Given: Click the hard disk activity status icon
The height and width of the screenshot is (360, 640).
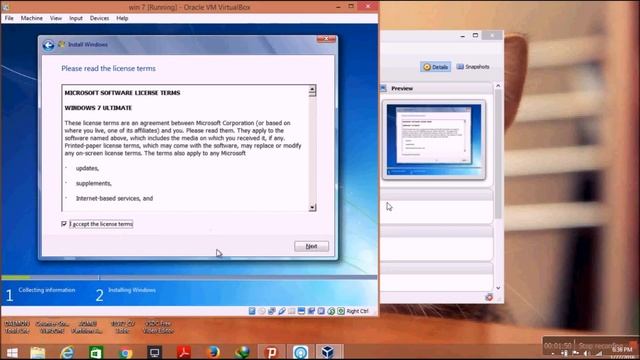Looking at the screenshot, I should click(x=252, y=311).
